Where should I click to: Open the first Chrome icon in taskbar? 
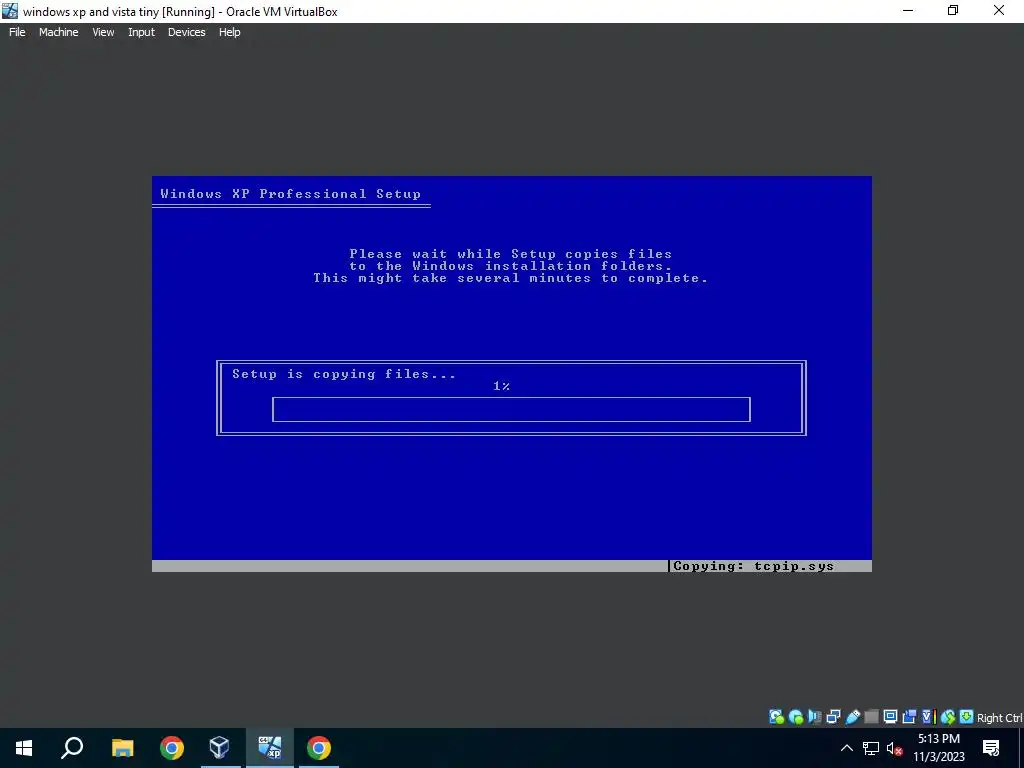(172, 748)
